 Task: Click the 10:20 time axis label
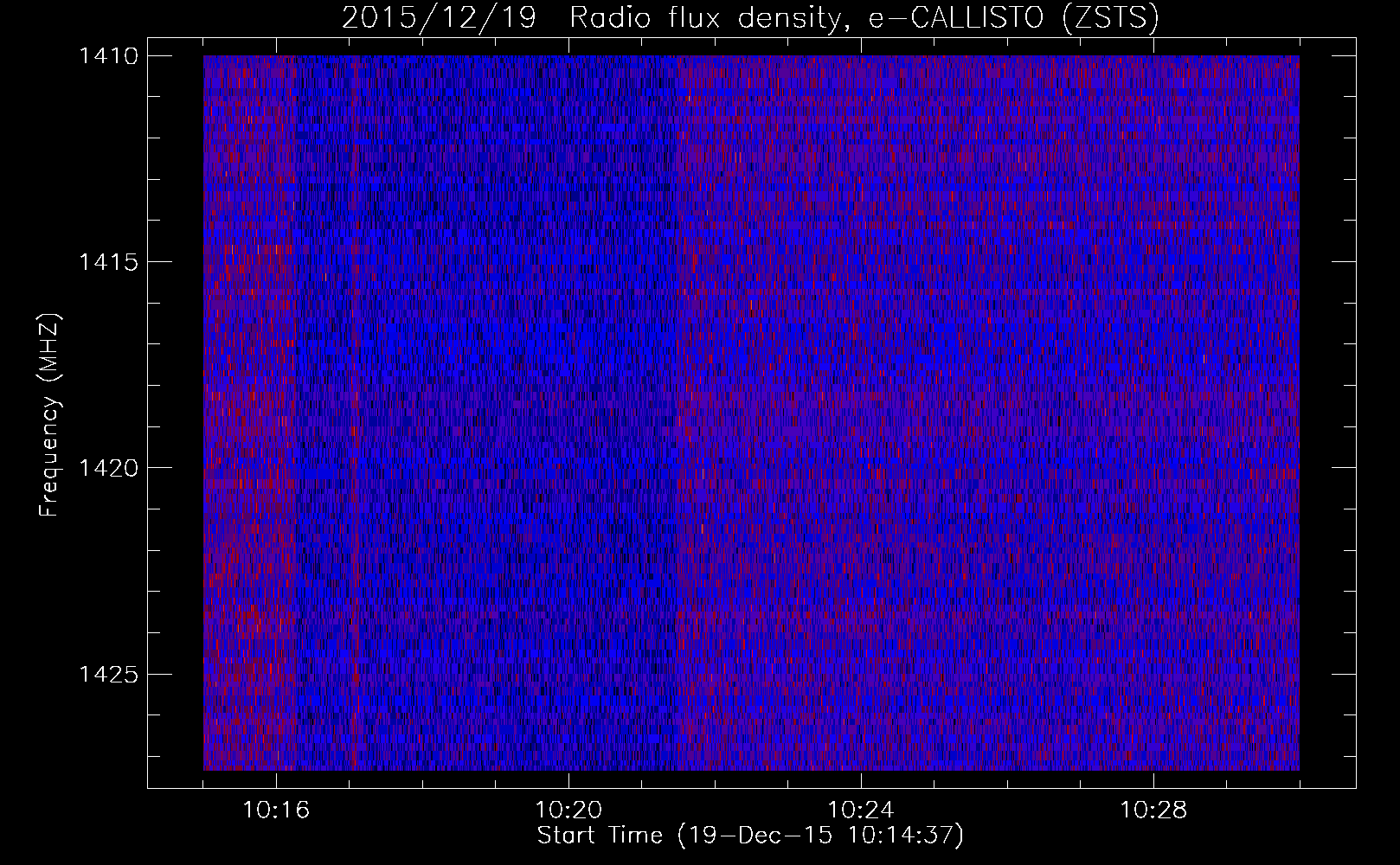pos(568,811)
